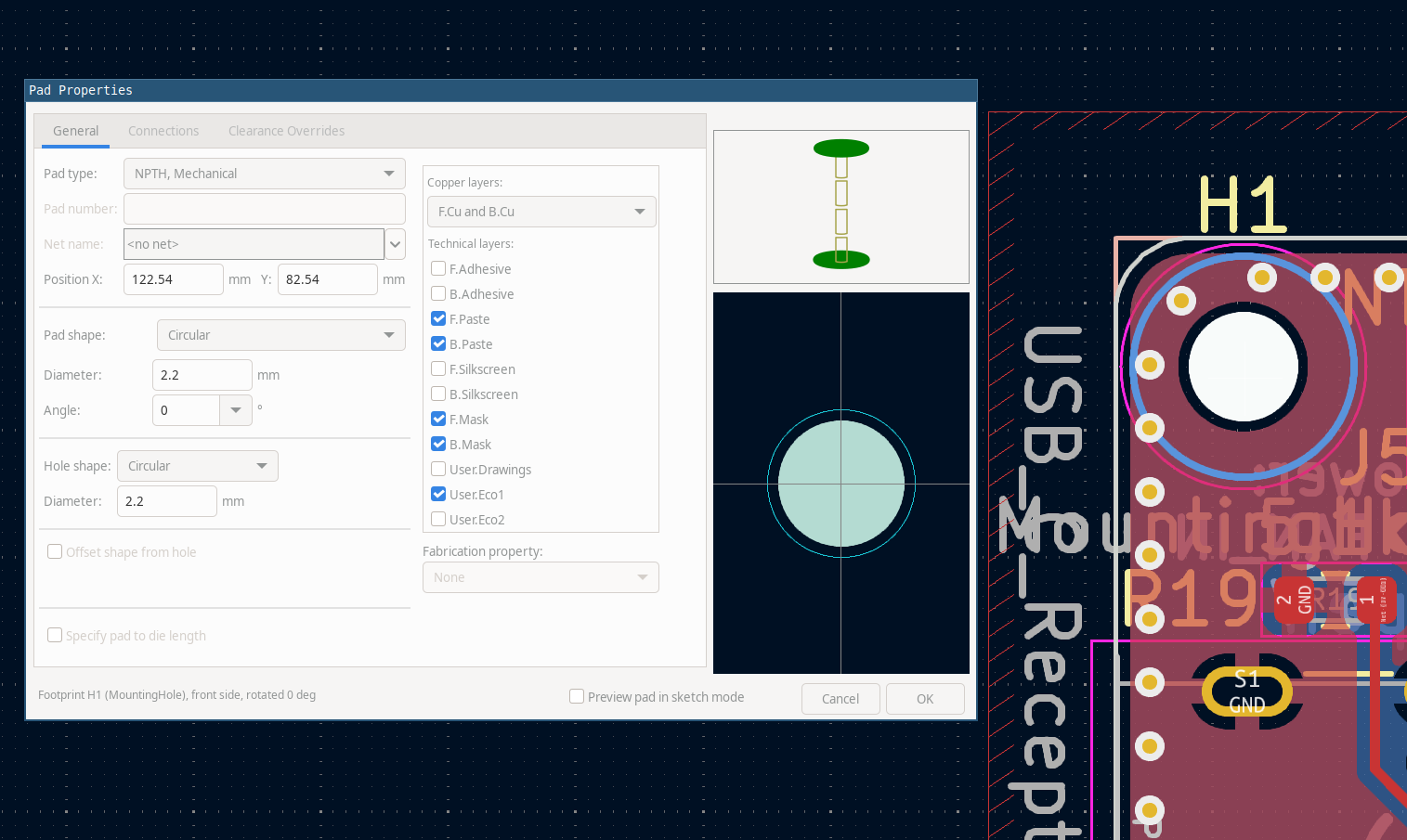Change the Pad shape selection
1407x840 pixels.
(x=280, y=334)
